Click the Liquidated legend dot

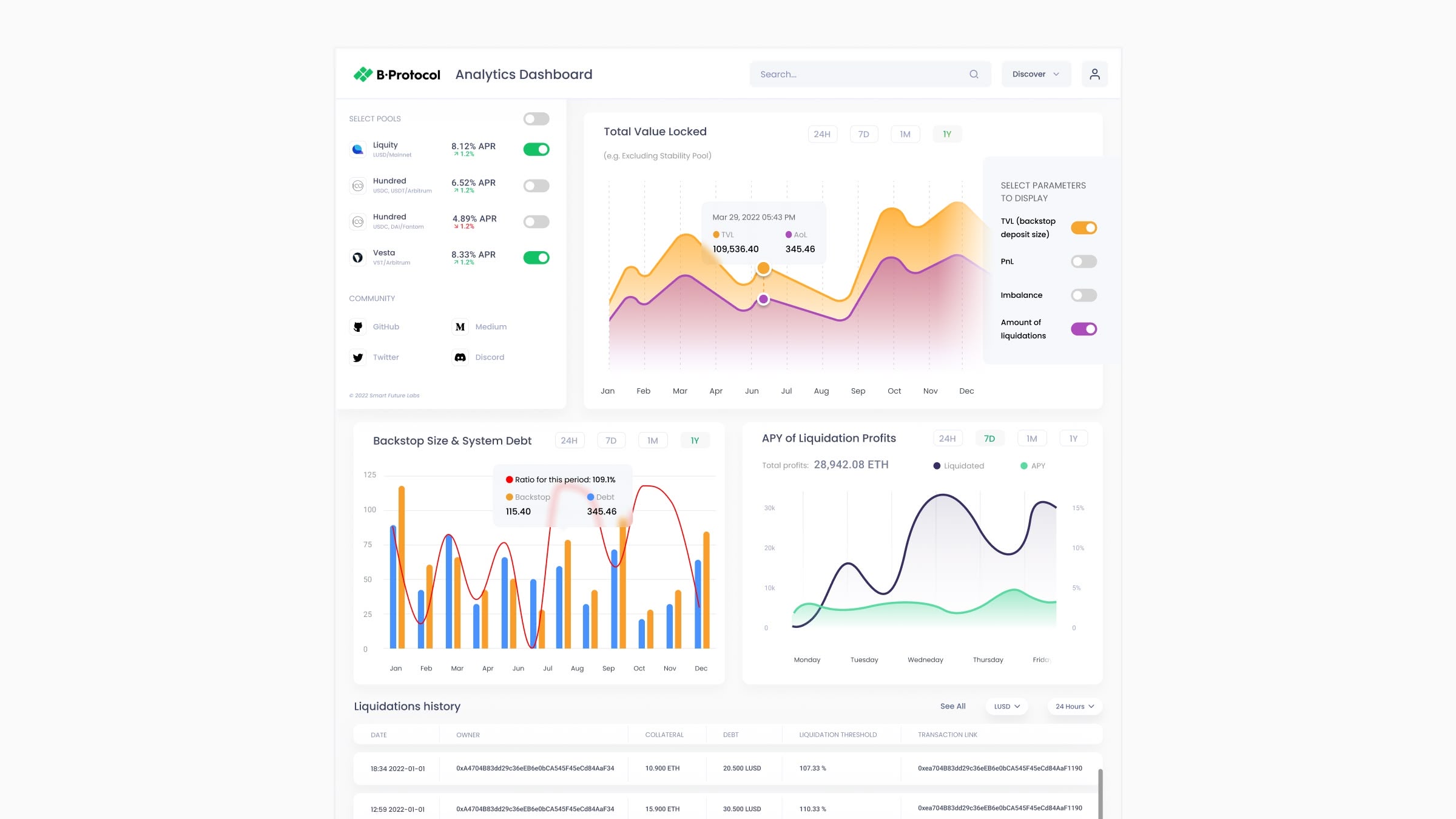pos(937,466)
